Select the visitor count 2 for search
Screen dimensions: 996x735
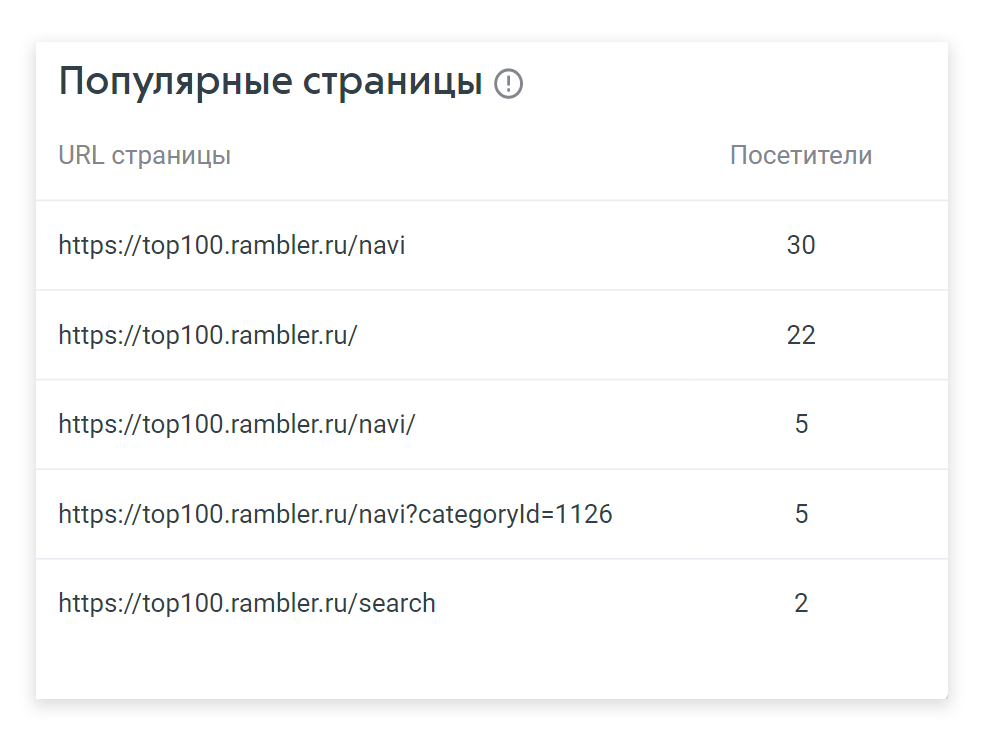pos(801,604)
